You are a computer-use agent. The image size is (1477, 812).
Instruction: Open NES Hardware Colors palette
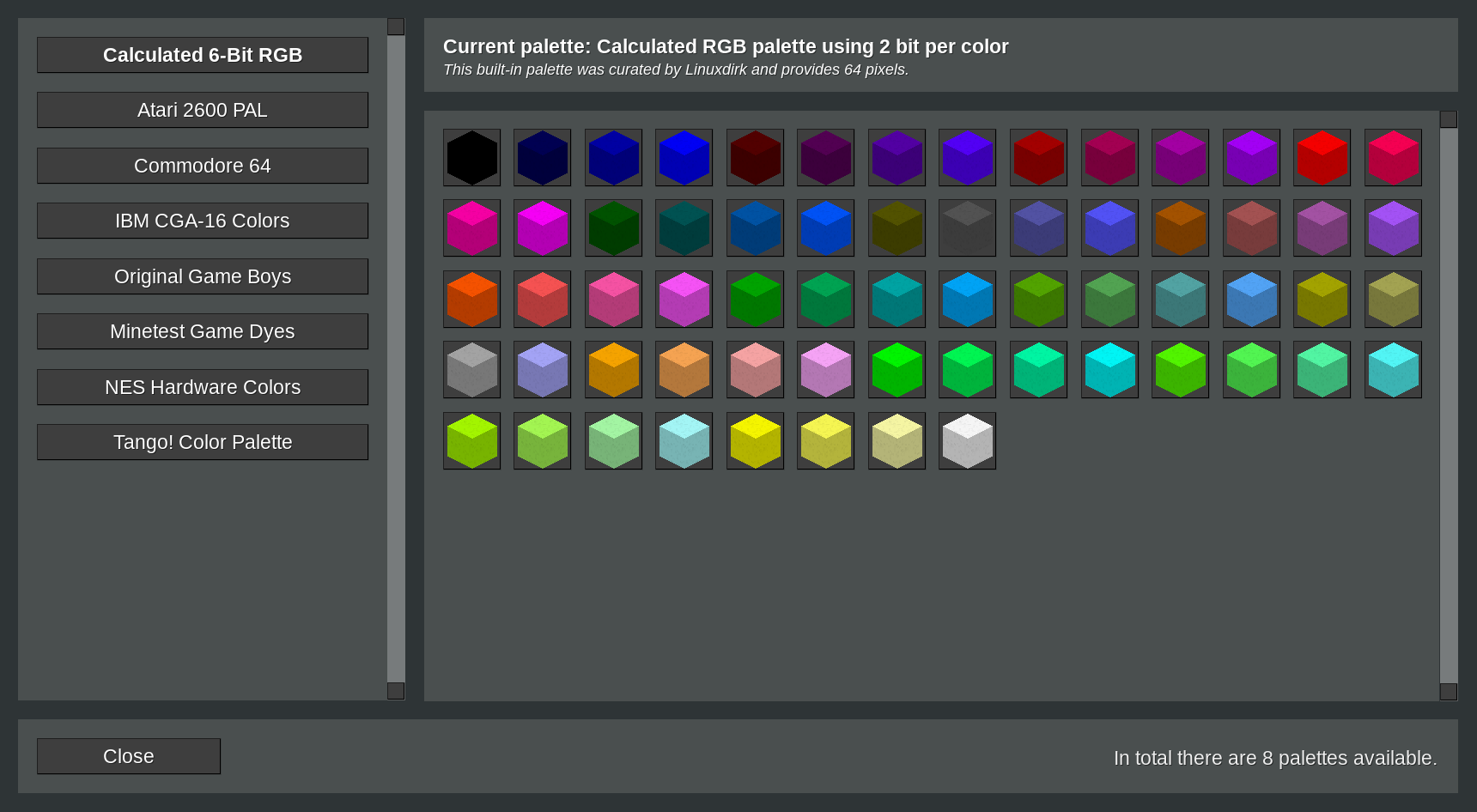[203, 387]
